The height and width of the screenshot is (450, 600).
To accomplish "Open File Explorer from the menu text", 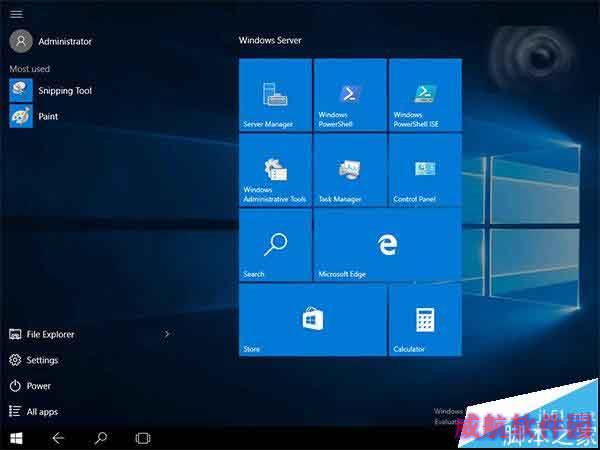I will 51,334.
